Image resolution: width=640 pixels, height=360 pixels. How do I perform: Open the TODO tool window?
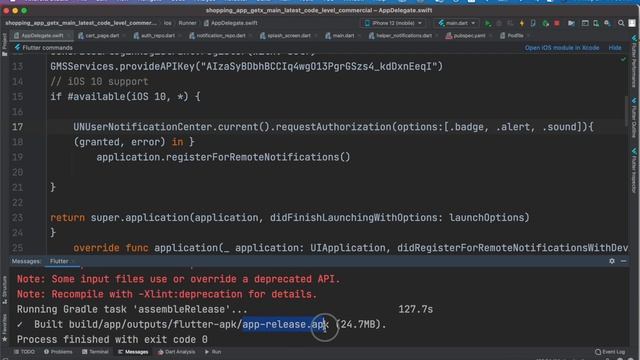pyautogui.click(x=24, y=352)
